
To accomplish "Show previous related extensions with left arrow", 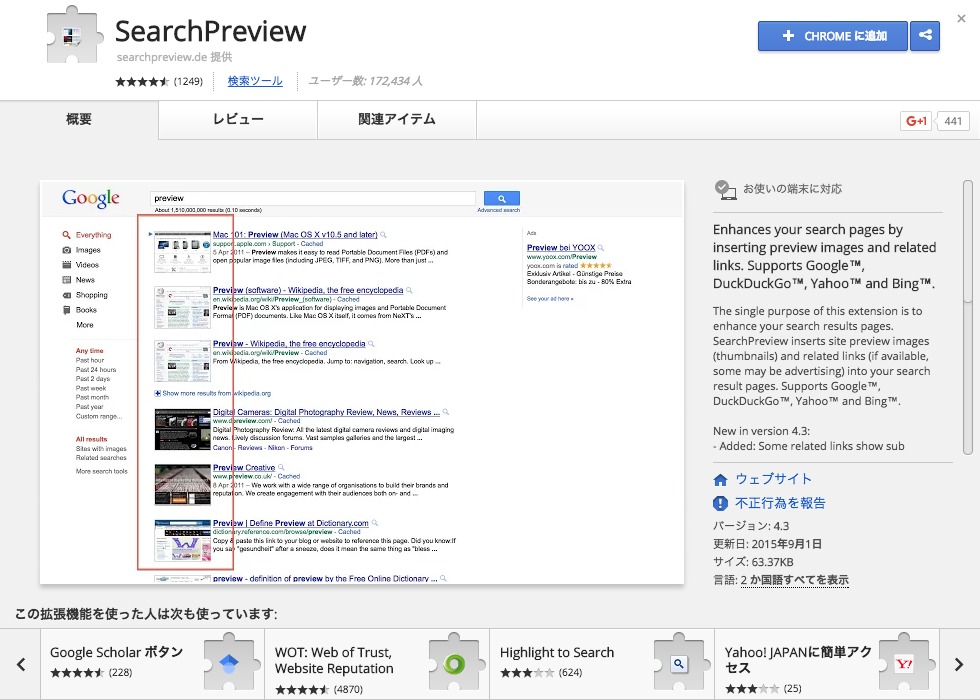I will point(21,664).
